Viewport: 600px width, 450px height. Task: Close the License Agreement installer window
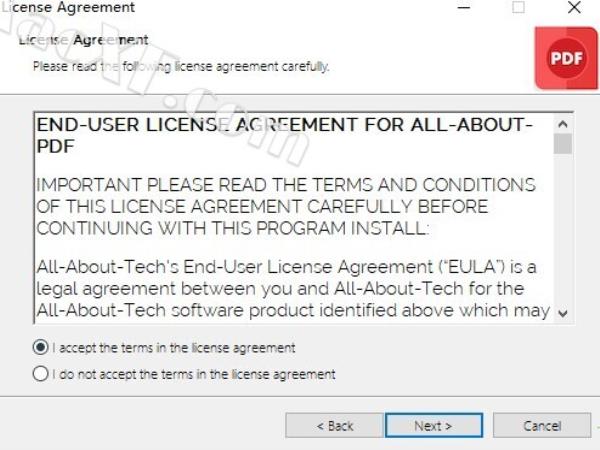[x=574, y=7]
